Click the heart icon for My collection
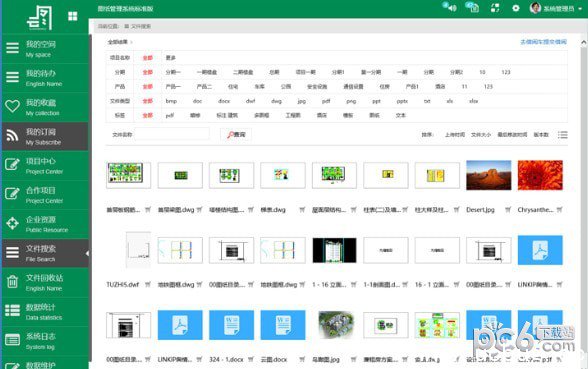The width and height of the screenshot is (588, 369). click(12, 106)
